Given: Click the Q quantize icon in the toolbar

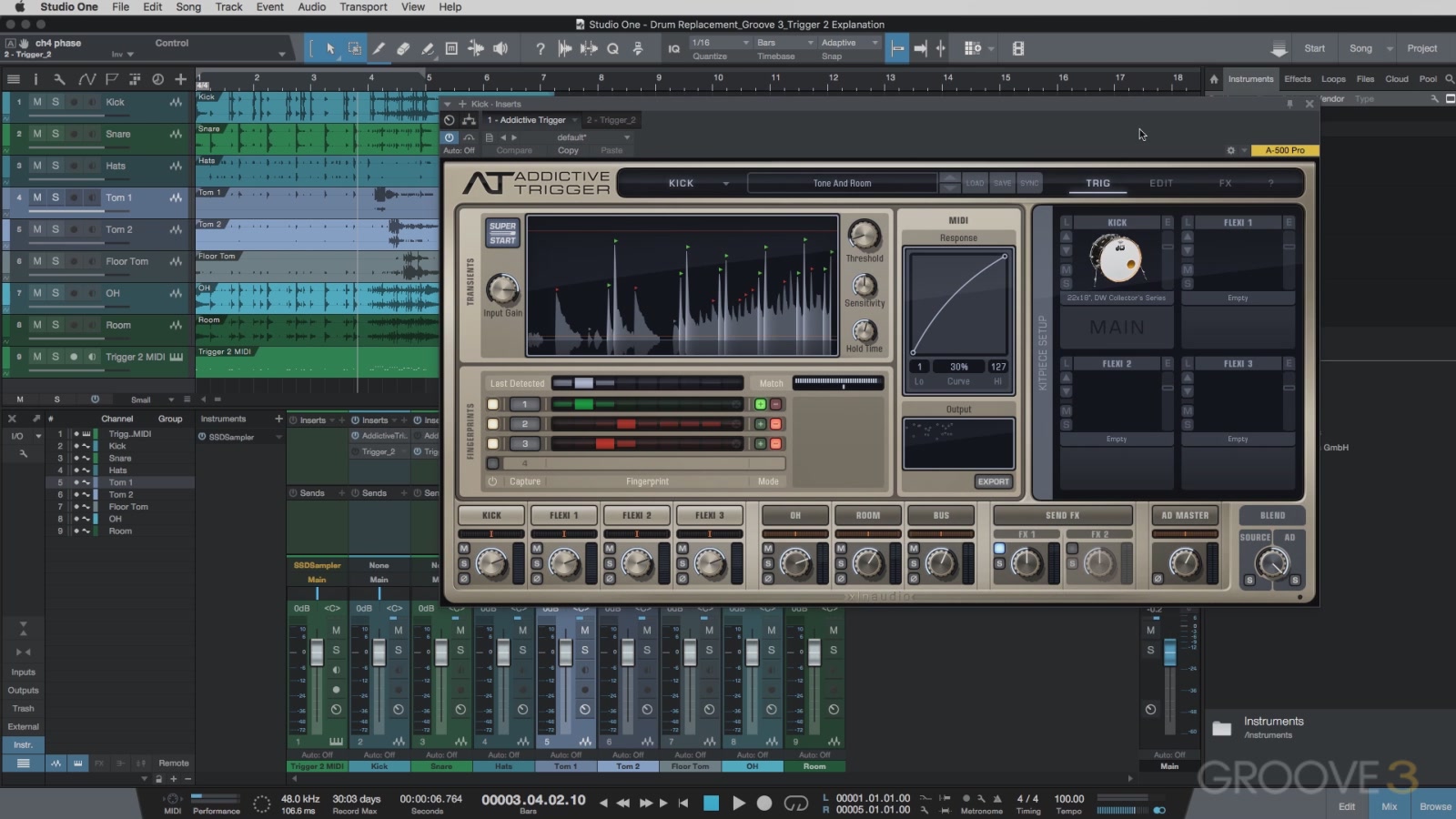Looking at the screenshot, I should tap(612, 48).
